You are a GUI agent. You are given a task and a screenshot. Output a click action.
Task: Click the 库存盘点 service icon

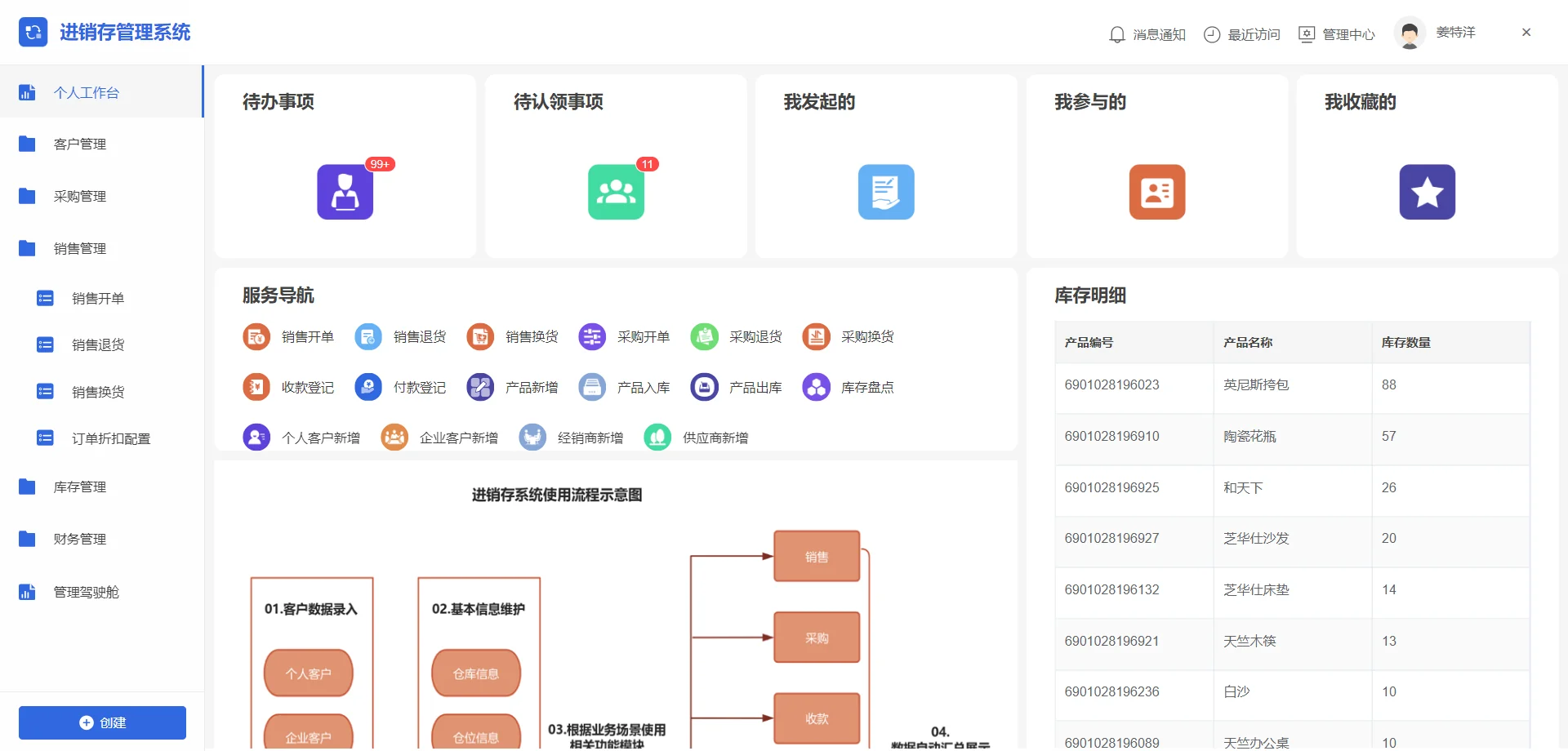[x=816, y=387]
